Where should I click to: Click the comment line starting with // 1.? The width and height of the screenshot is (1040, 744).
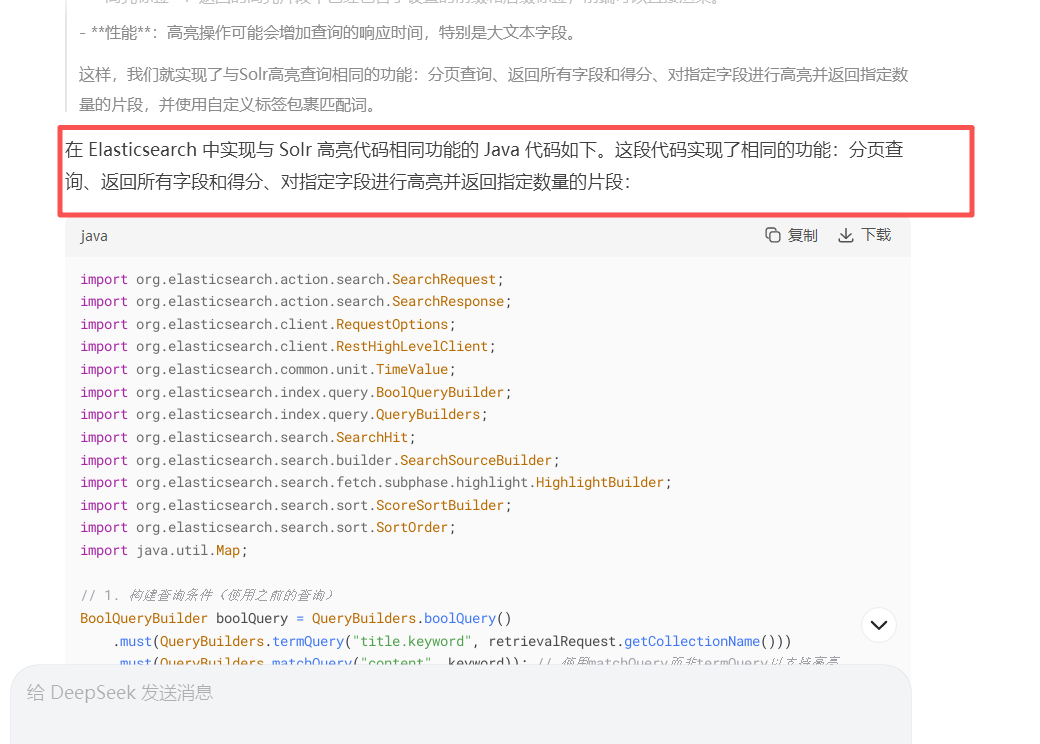pos(207,595)
